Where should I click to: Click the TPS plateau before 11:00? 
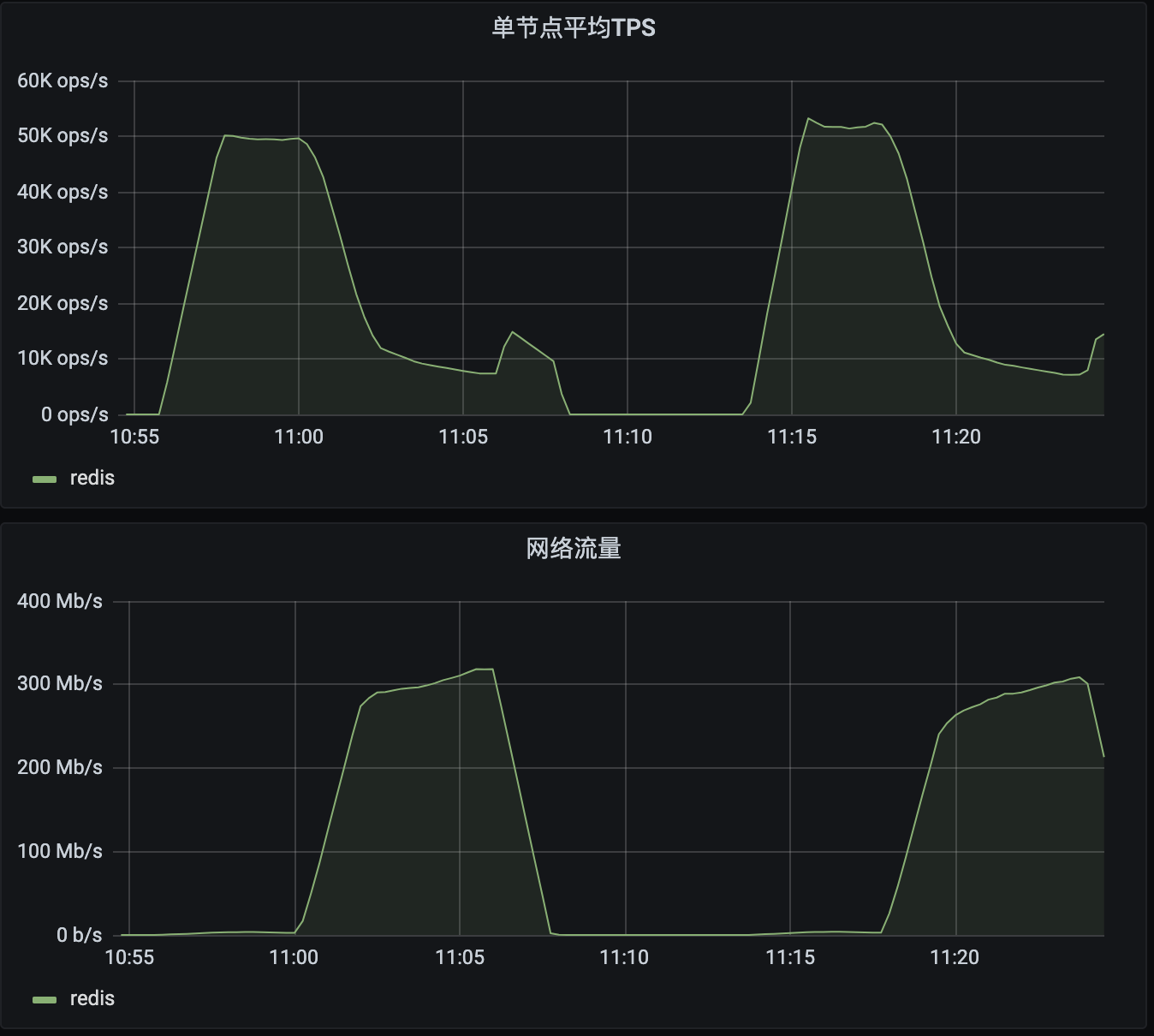pyautogui.click(x=257, y=138)
